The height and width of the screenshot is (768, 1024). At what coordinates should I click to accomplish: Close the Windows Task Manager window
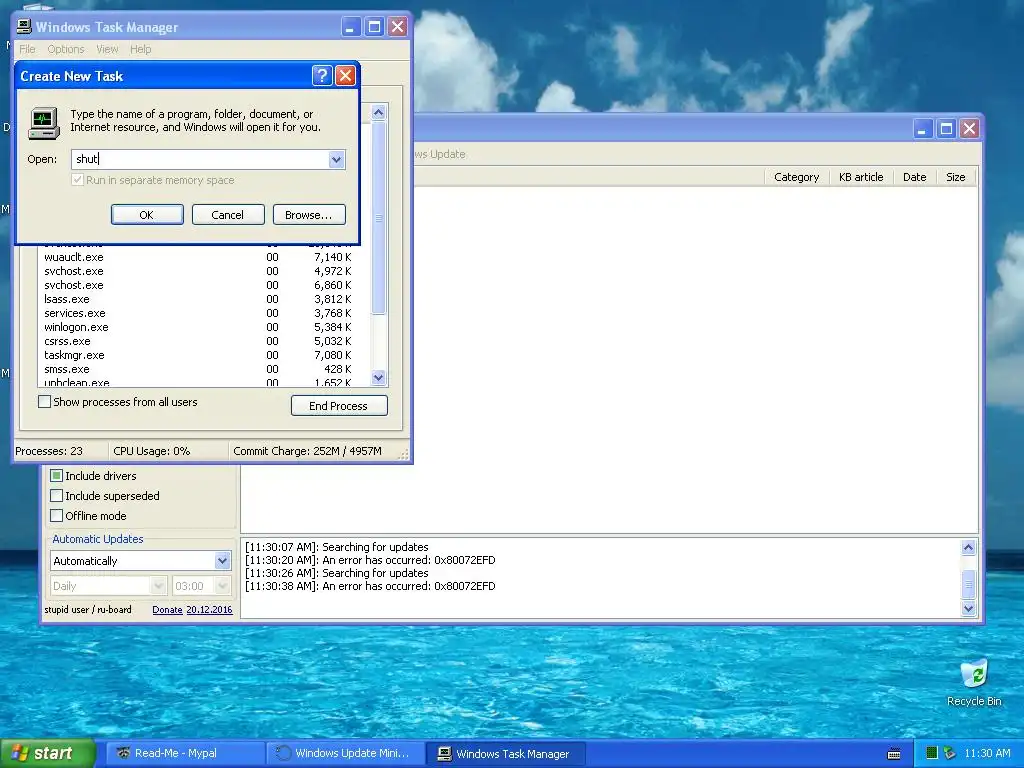click(x=398, y=27)
